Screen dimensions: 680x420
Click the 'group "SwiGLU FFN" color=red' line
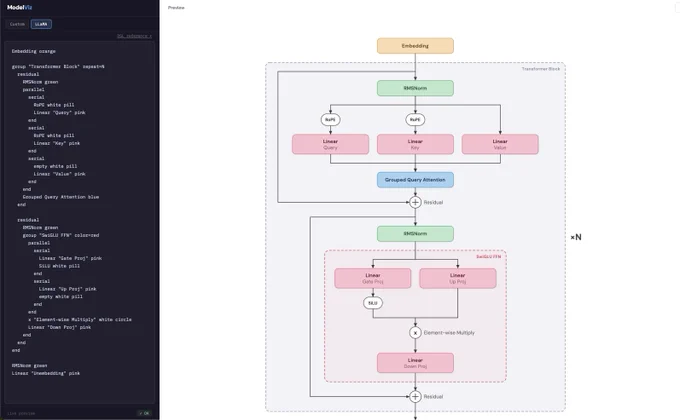61,235
